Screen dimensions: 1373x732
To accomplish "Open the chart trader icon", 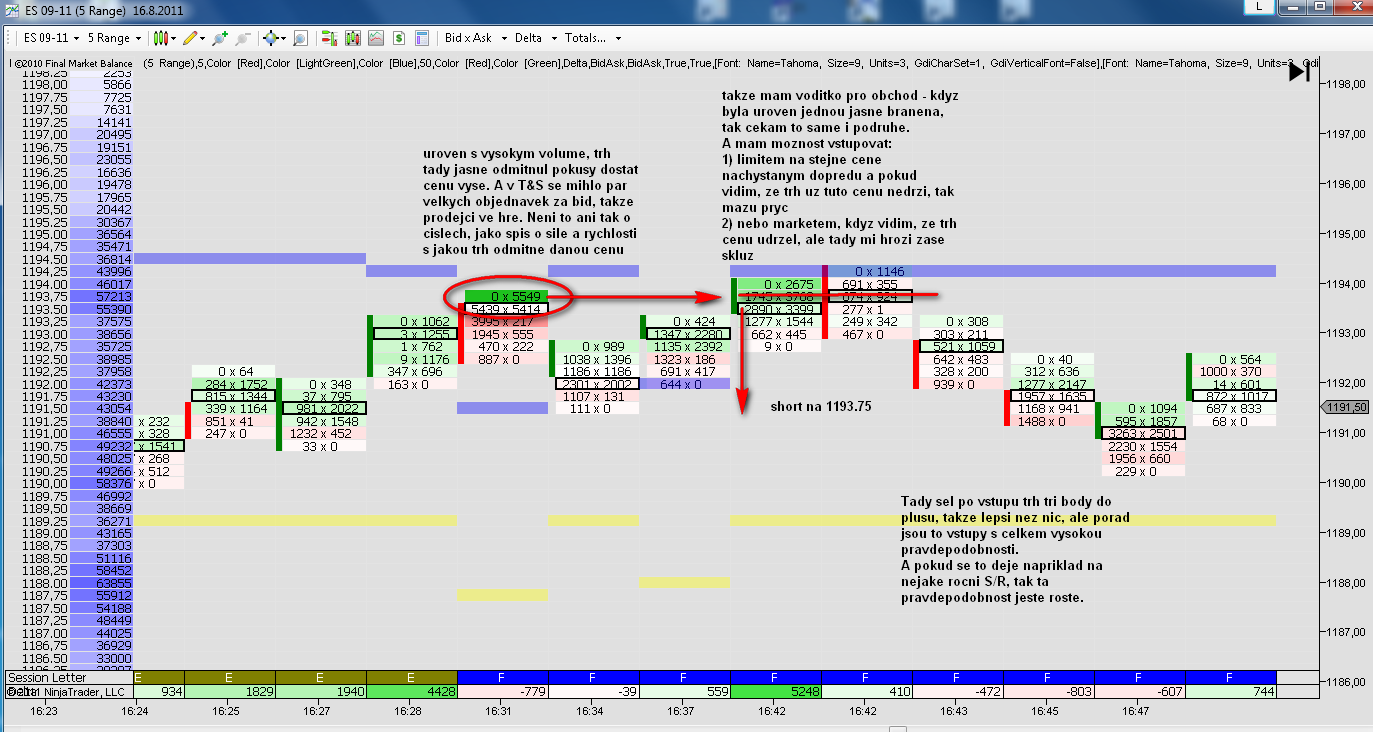I will [328, 38].
